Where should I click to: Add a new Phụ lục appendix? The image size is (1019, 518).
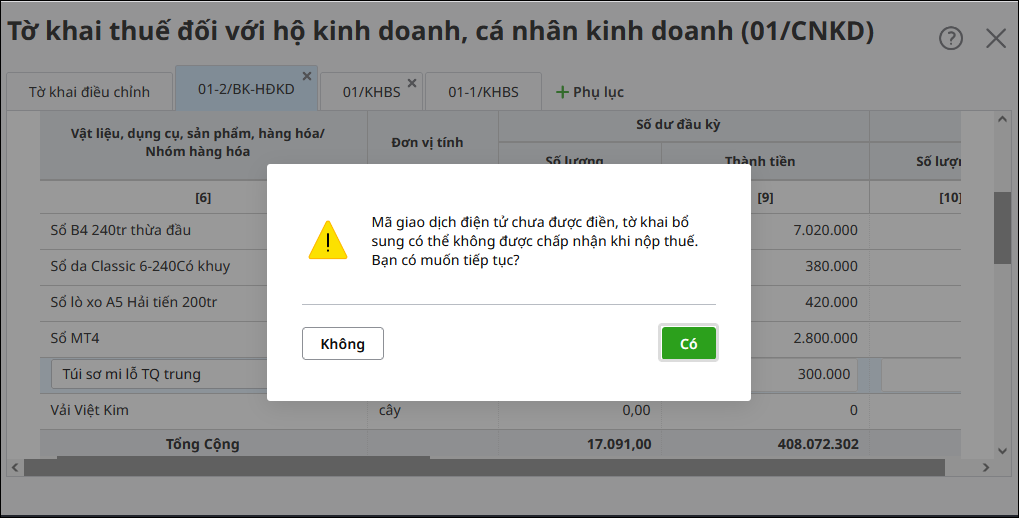pos(590,92)
